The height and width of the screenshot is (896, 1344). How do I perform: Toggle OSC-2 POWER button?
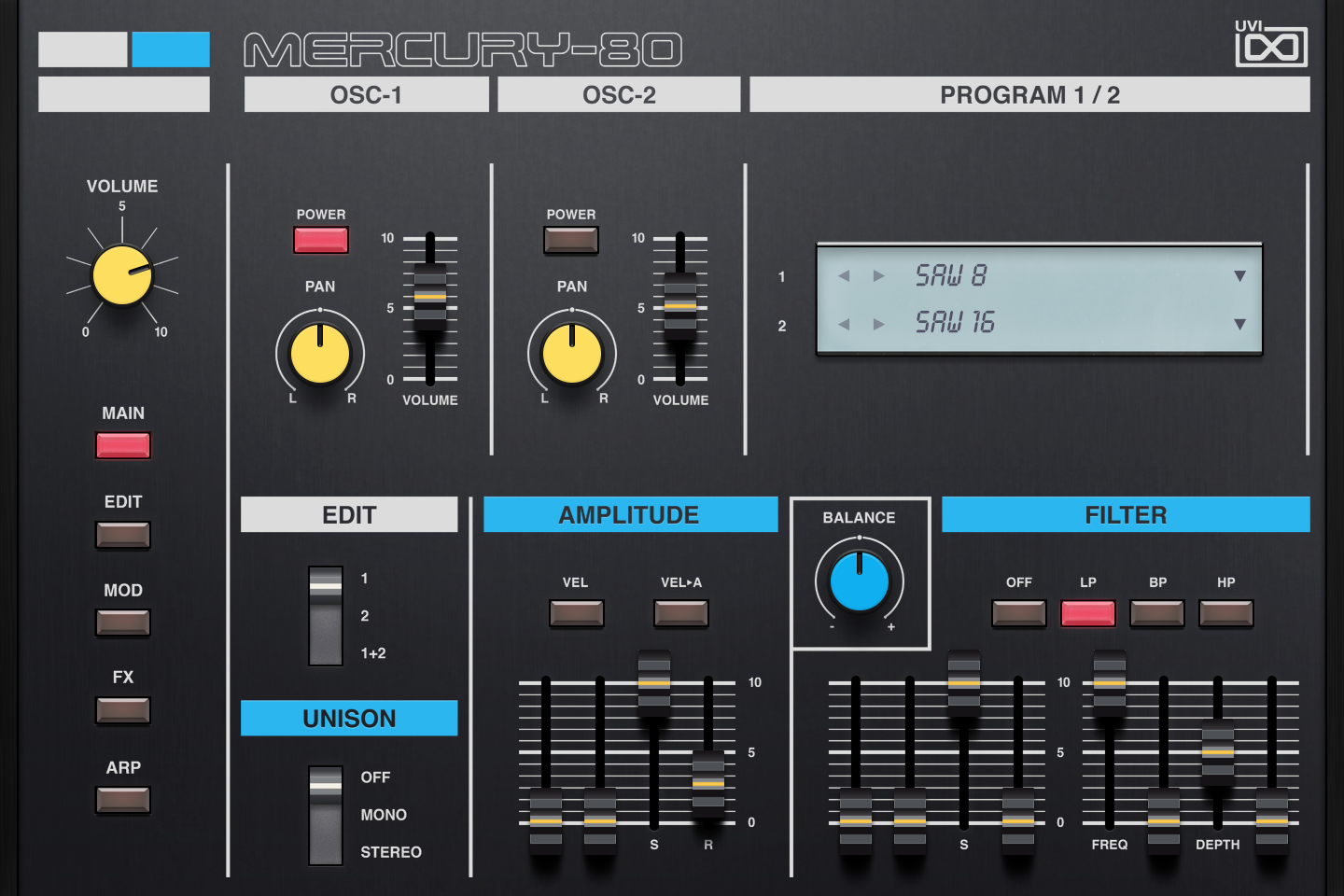(x=571, y=240)
